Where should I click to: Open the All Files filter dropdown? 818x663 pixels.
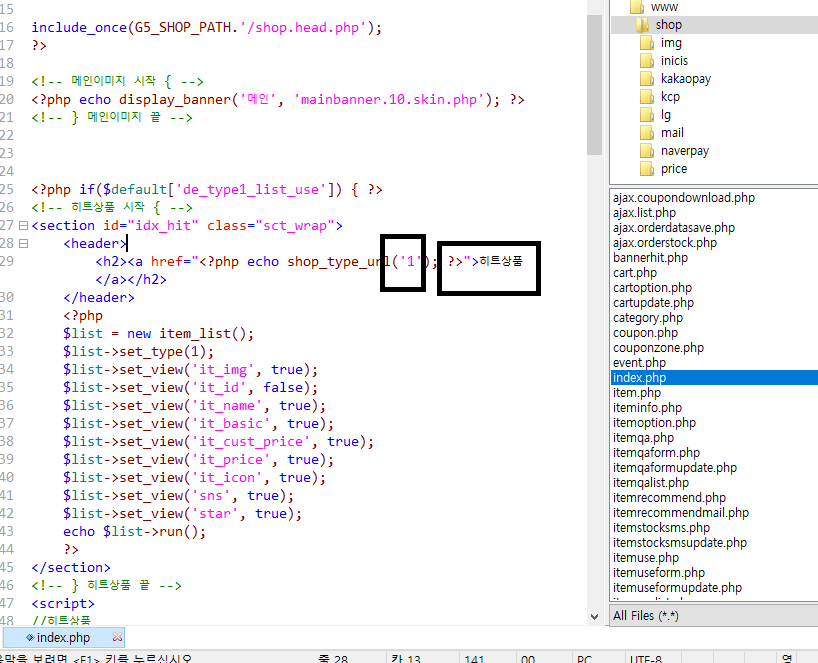pyautogui.click(x=714, y=616)
